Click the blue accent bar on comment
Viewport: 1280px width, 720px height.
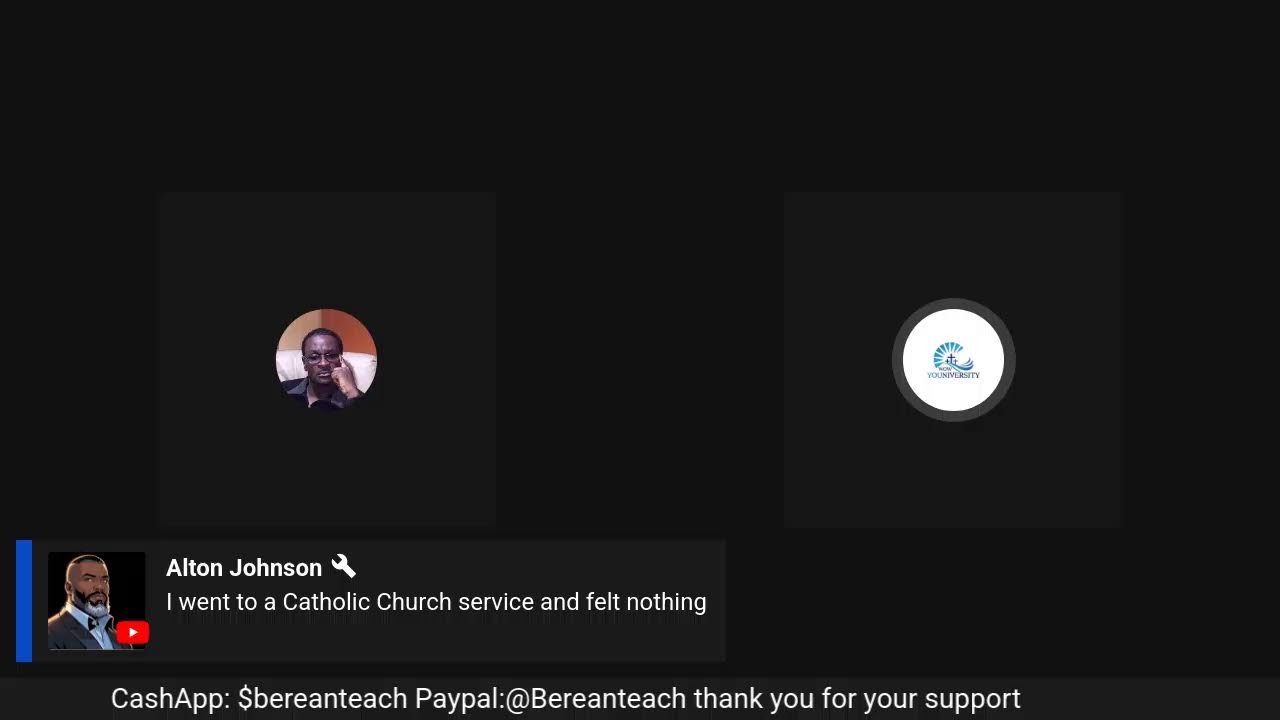[24, 601]
